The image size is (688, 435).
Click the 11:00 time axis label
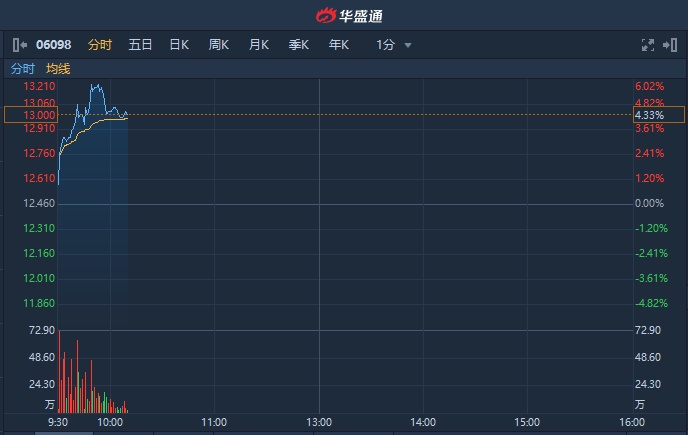point(214,422)
